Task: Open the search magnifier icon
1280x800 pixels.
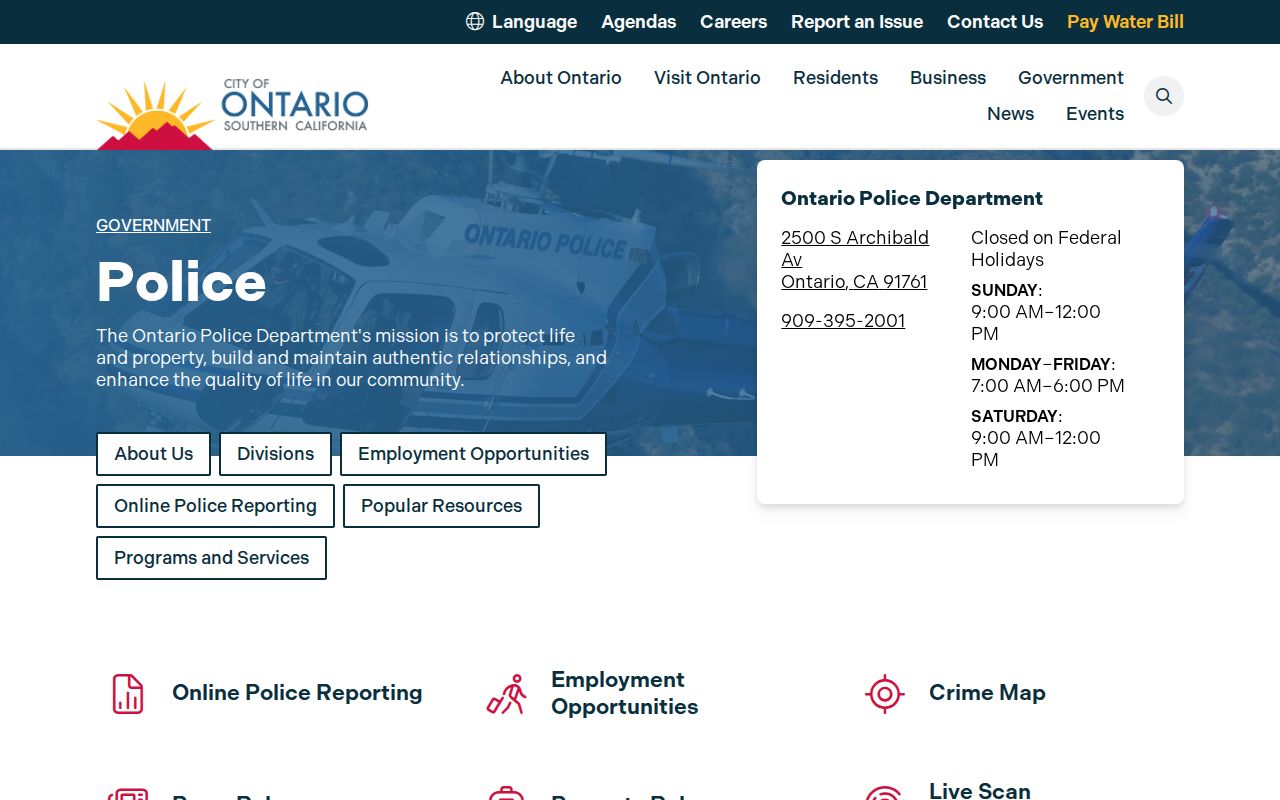Action: (x=1164, y=96)
